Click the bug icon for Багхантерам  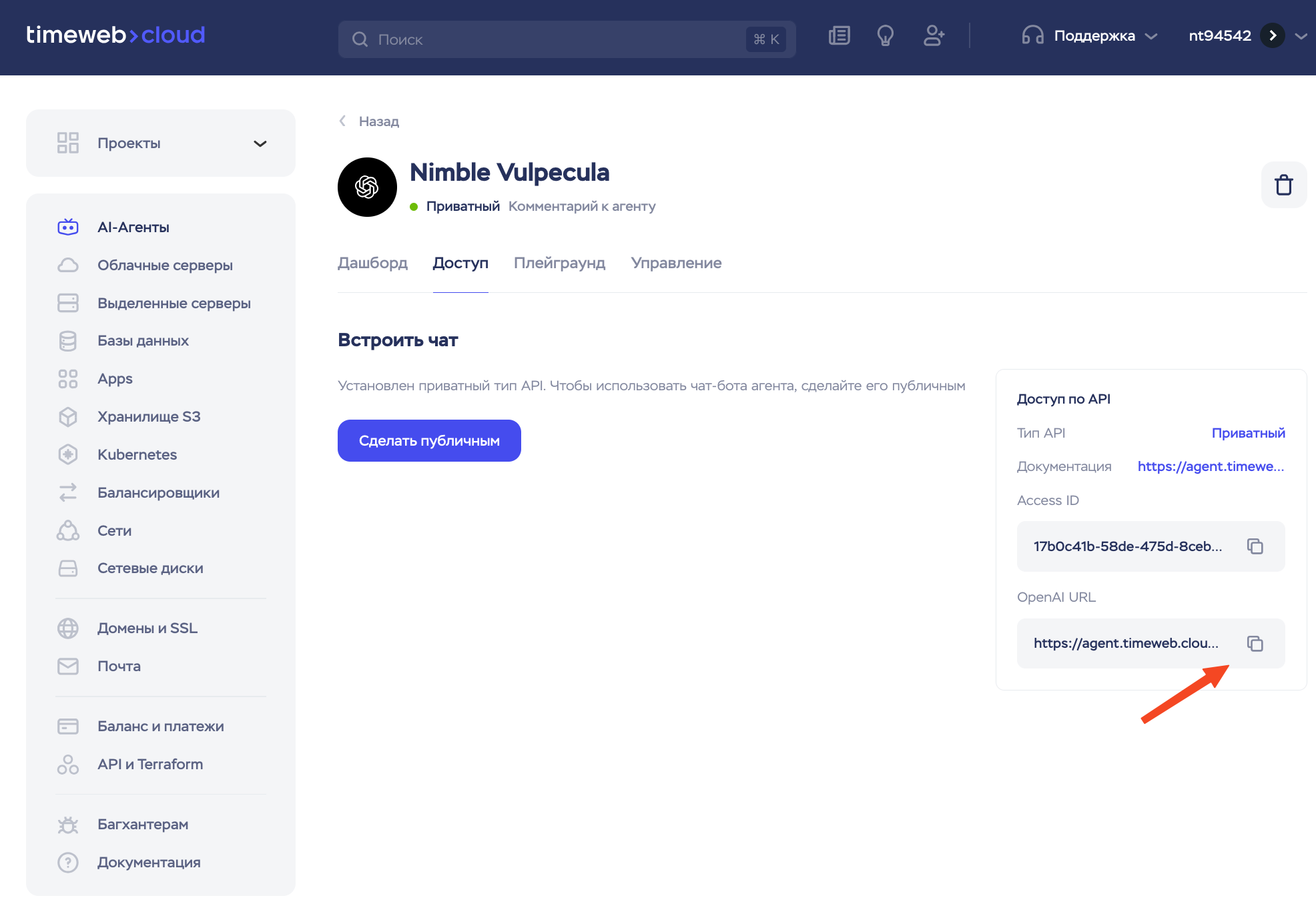[x=68, y=825]
